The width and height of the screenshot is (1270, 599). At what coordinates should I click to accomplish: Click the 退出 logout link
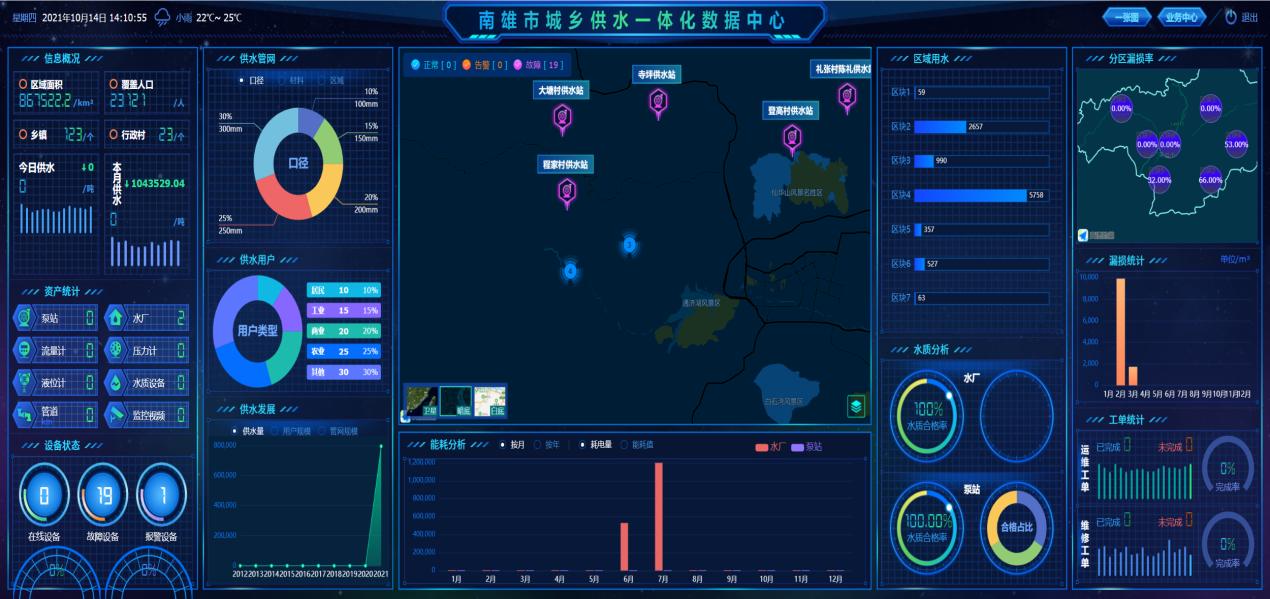click(1249, 17)
